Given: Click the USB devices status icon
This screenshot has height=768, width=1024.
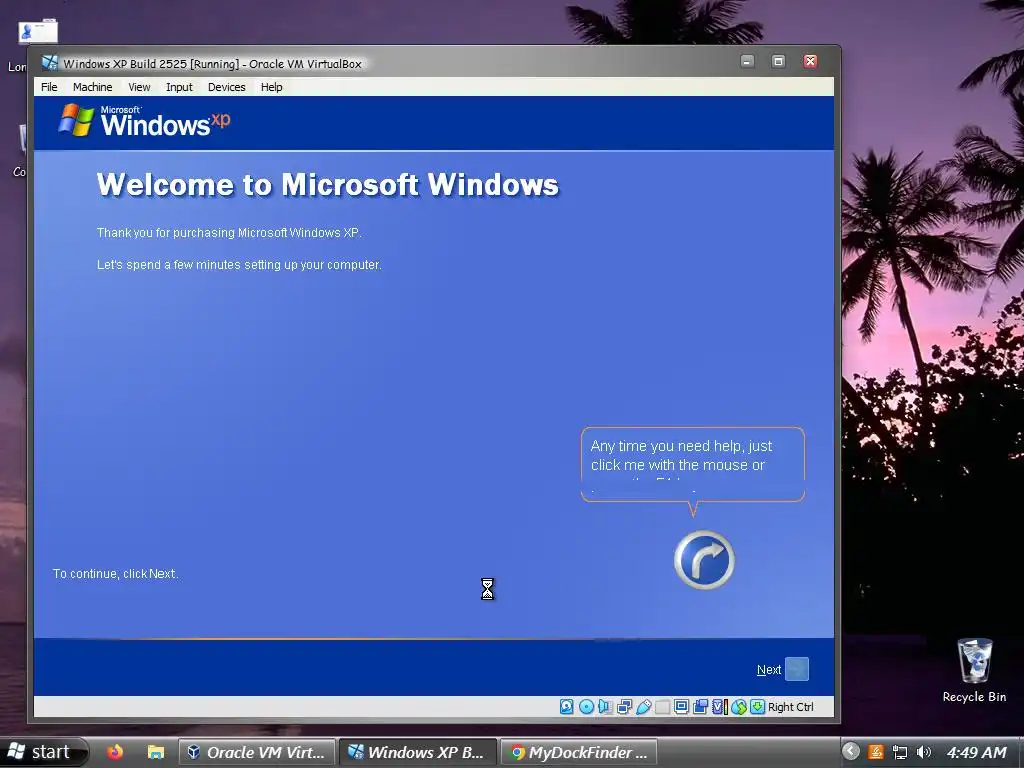Looking at the screenshot, I should (x=643, y=707).
